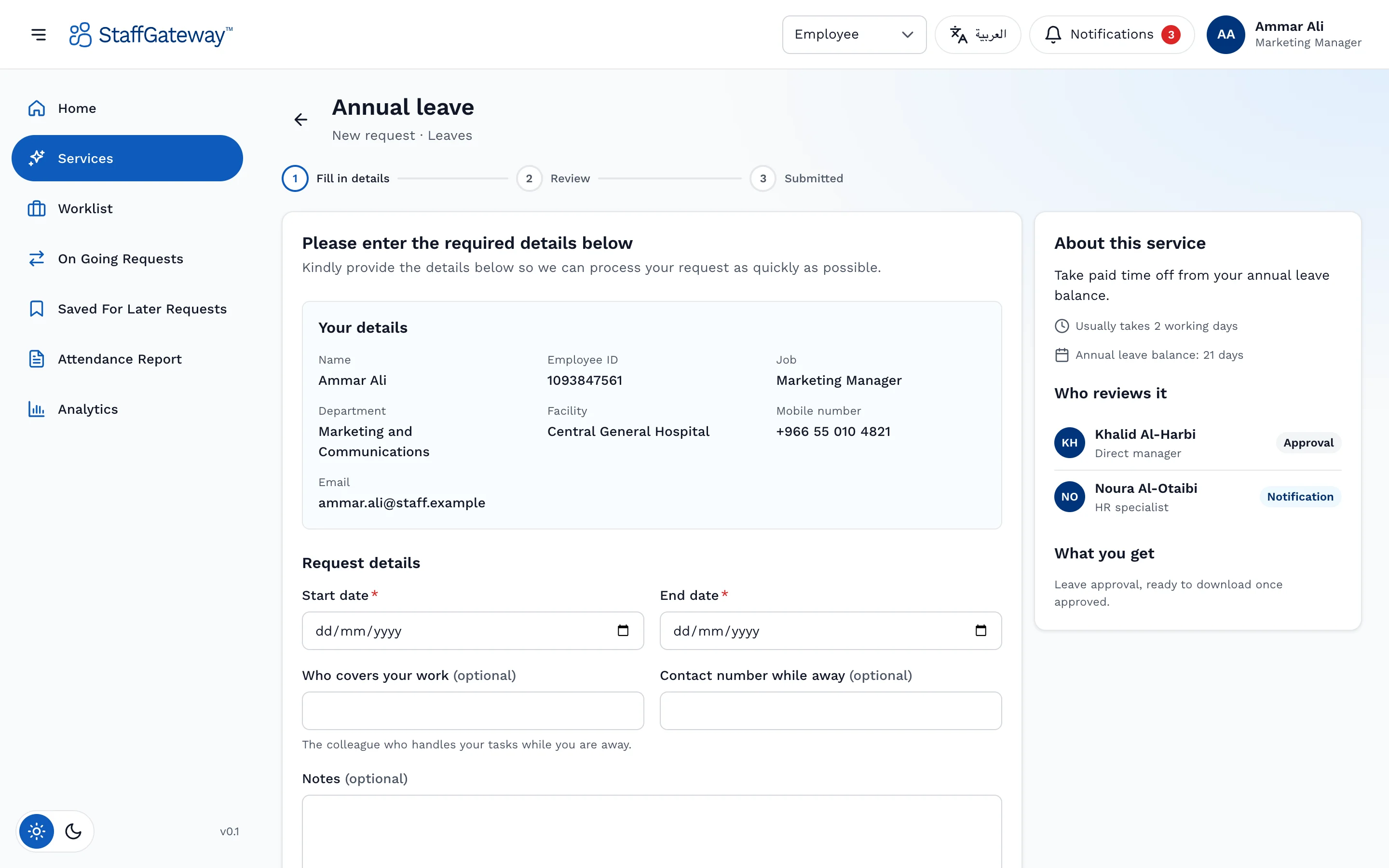The height and width of the screenshot is (868, 1389).
Task: Click the AA user avatar
Action: click(1226, 34)
